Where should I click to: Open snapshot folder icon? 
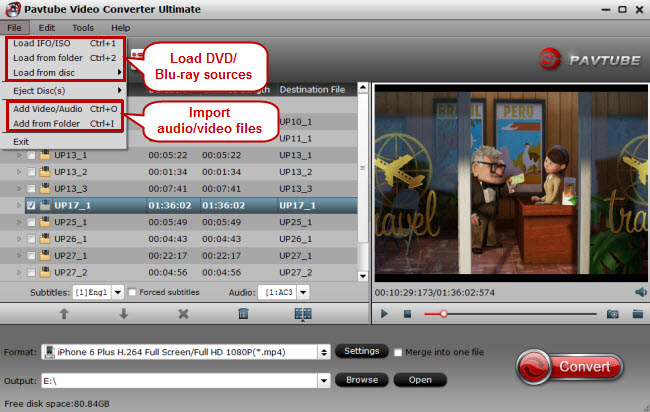[x=638, y=314]
